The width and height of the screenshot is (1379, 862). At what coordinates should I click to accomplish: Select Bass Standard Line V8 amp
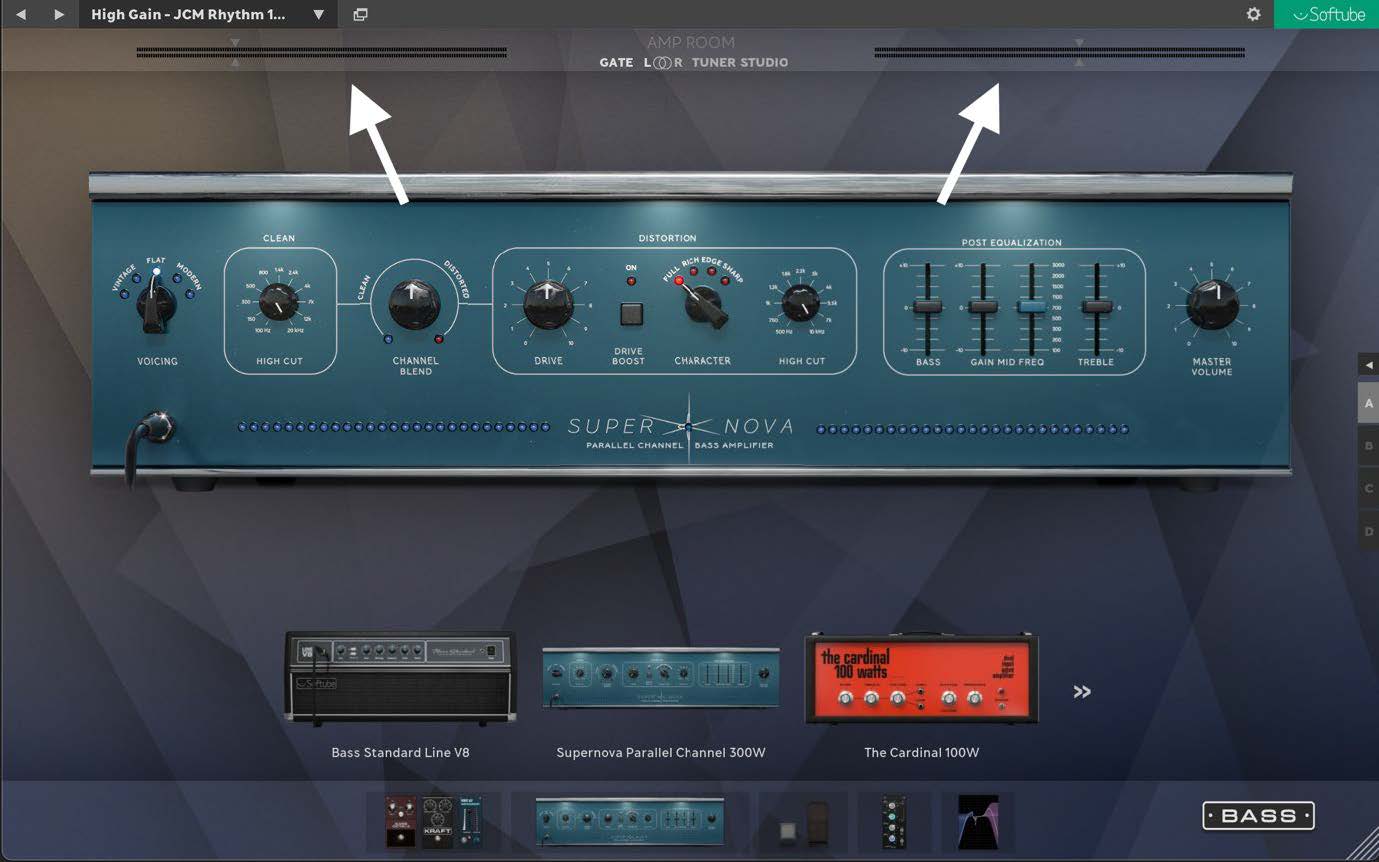[399, 677]
